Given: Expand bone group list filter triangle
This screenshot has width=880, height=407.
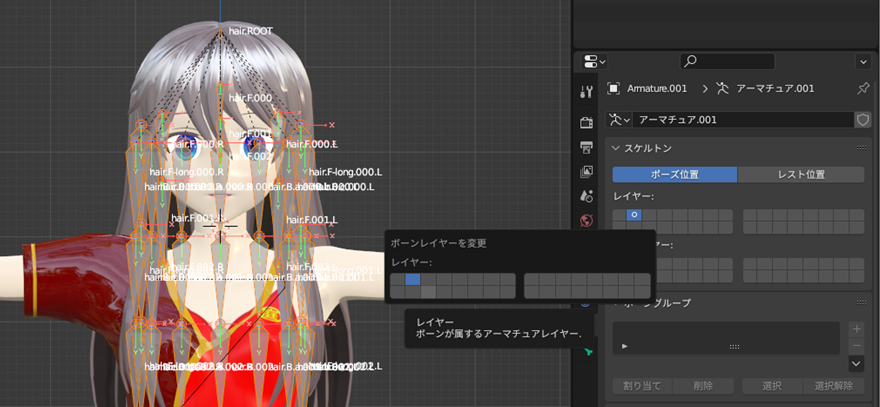Looking at the screenshot, I should pyautogui.click(x=625, y=346).
